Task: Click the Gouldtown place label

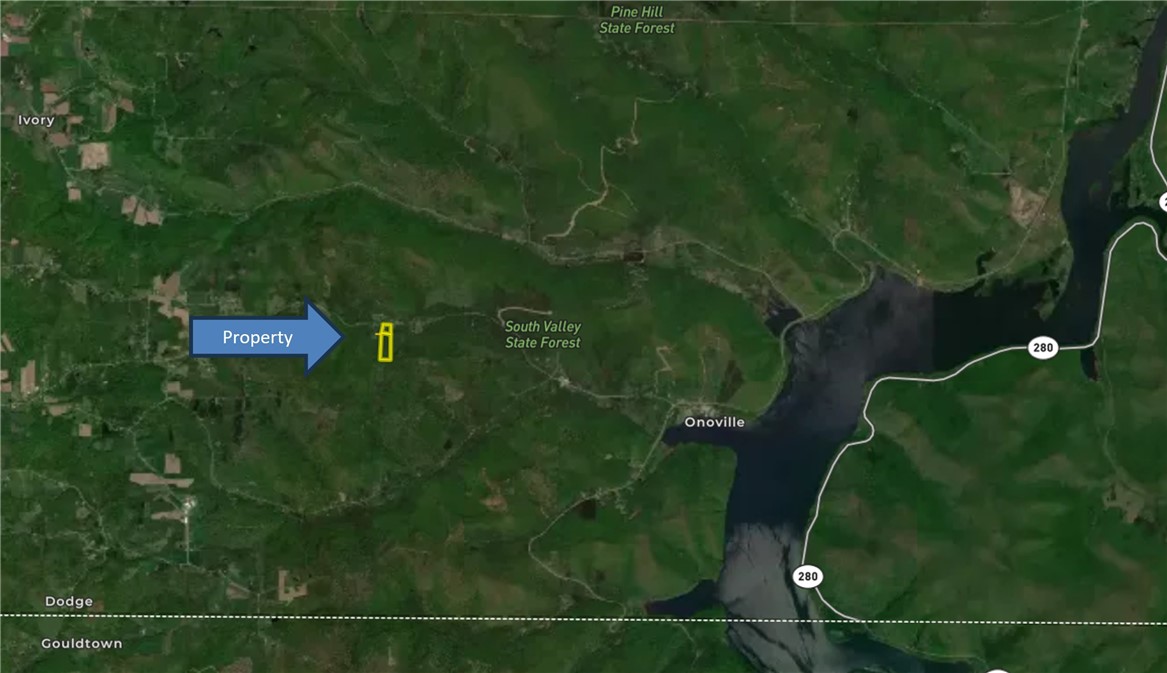Action: pyautogui.click(x=82, y=643)
